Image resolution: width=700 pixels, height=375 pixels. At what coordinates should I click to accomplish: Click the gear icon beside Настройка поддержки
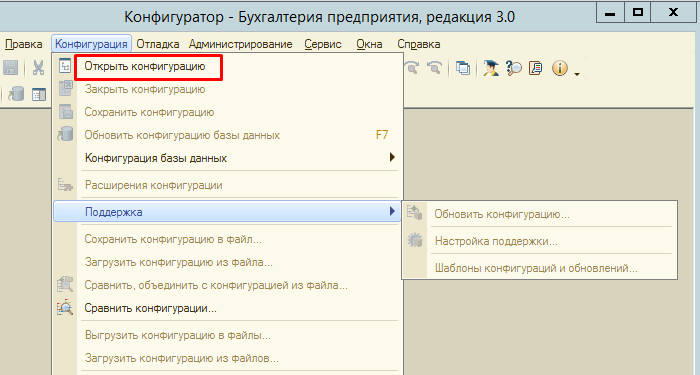pos(415,241)
